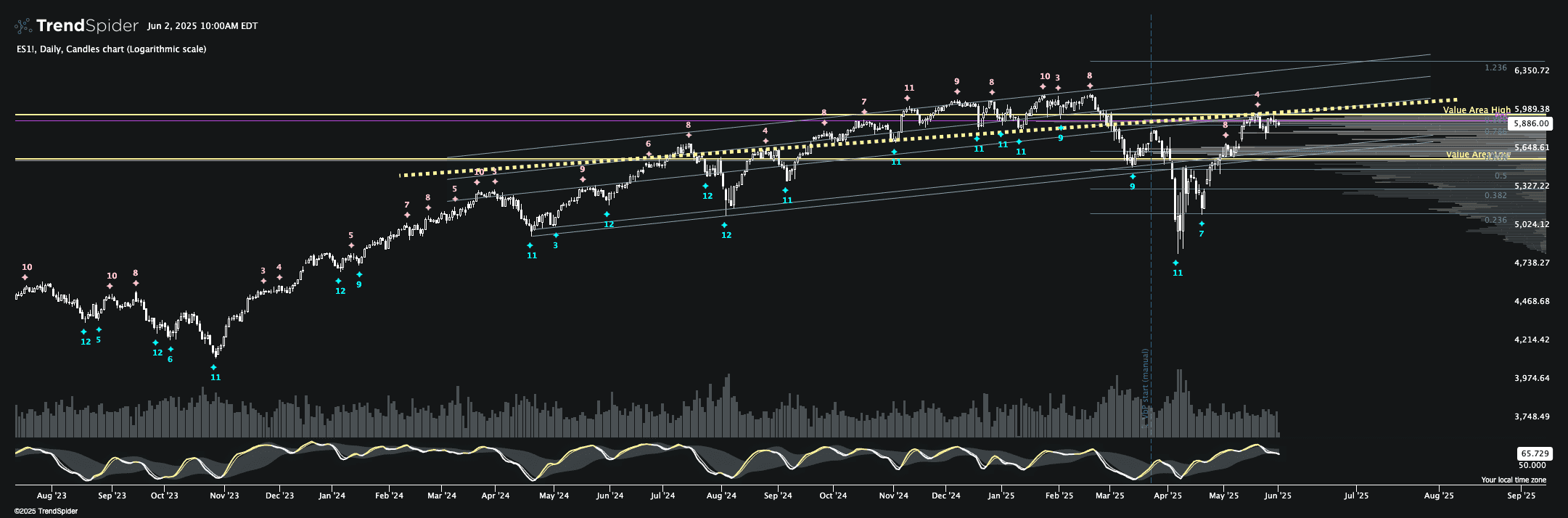
Task: Click price axis label 5,648.61
Action: tap(1532, 147)
